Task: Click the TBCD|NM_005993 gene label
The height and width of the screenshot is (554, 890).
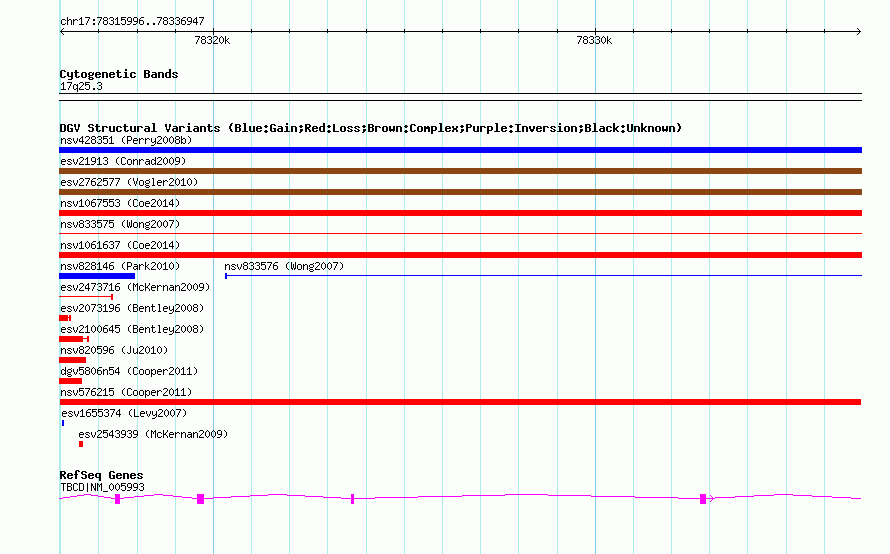Action: tap(102, 488)
